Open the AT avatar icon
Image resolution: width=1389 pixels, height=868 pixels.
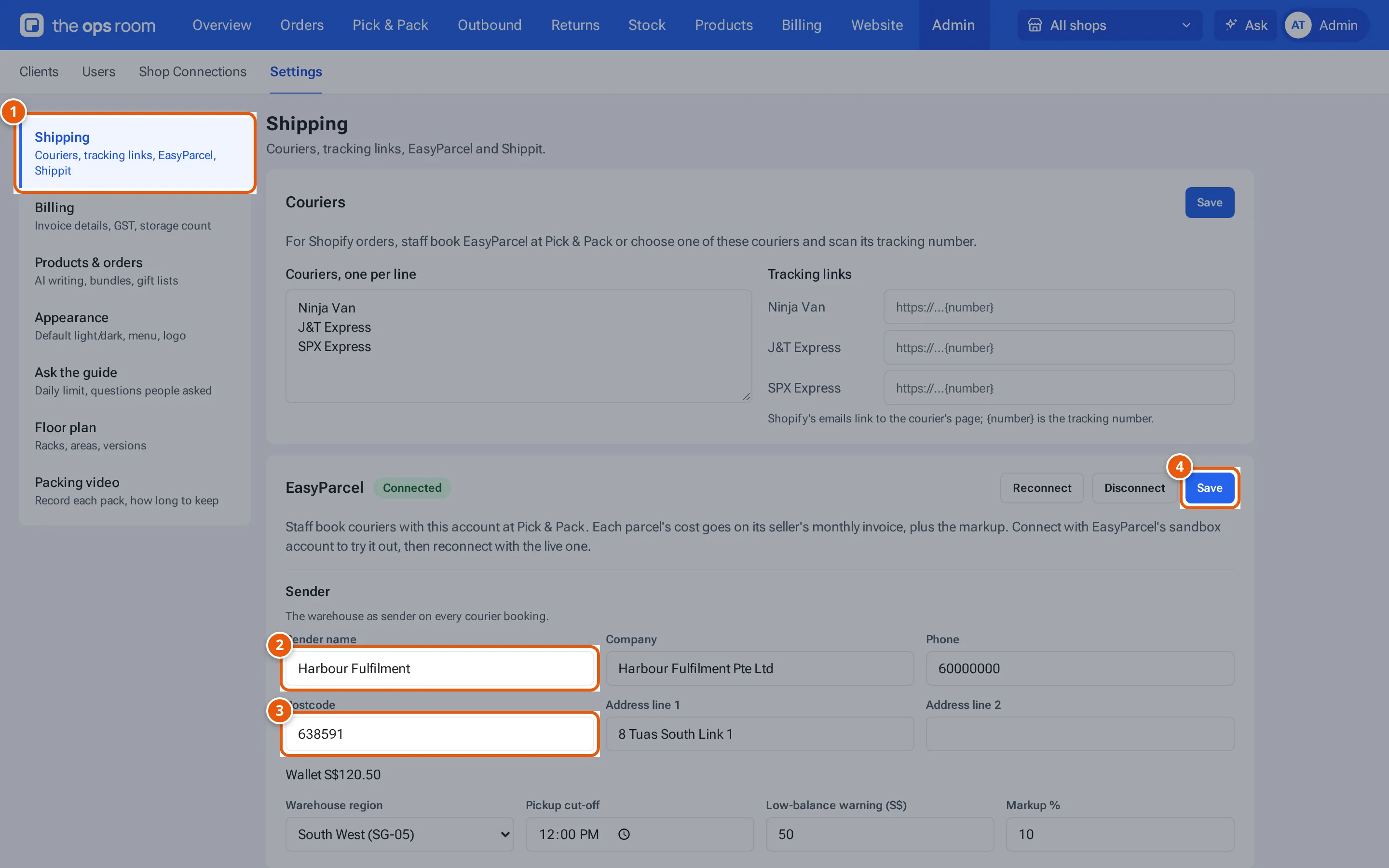pos(1298,25)
